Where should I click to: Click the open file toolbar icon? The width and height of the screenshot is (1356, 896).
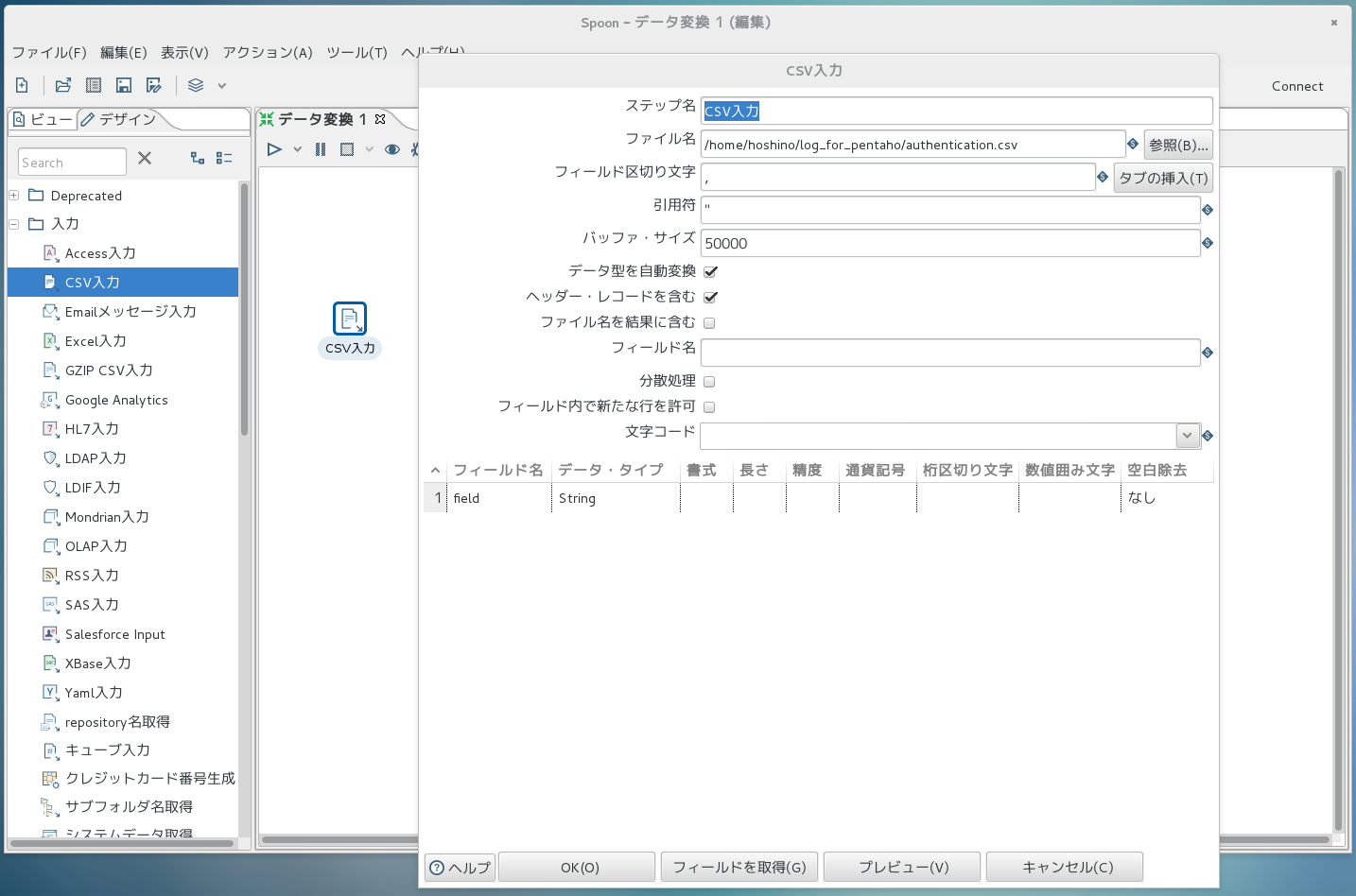tap(63, 85)
